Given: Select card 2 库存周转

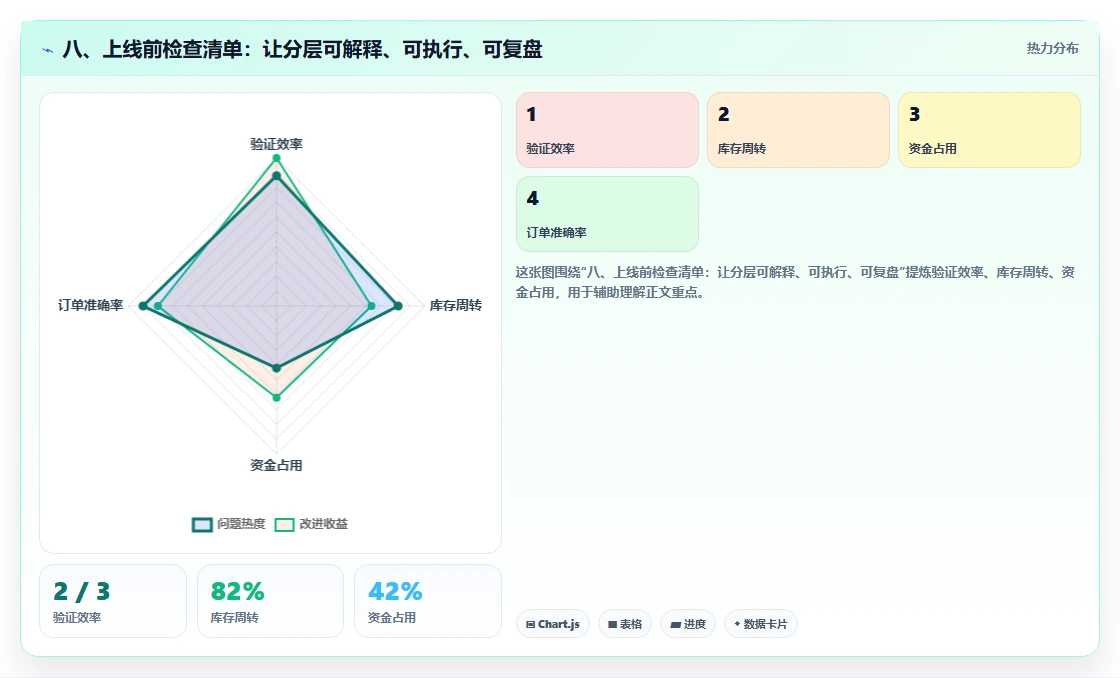Looking at the screenshot, I should 798,130.
